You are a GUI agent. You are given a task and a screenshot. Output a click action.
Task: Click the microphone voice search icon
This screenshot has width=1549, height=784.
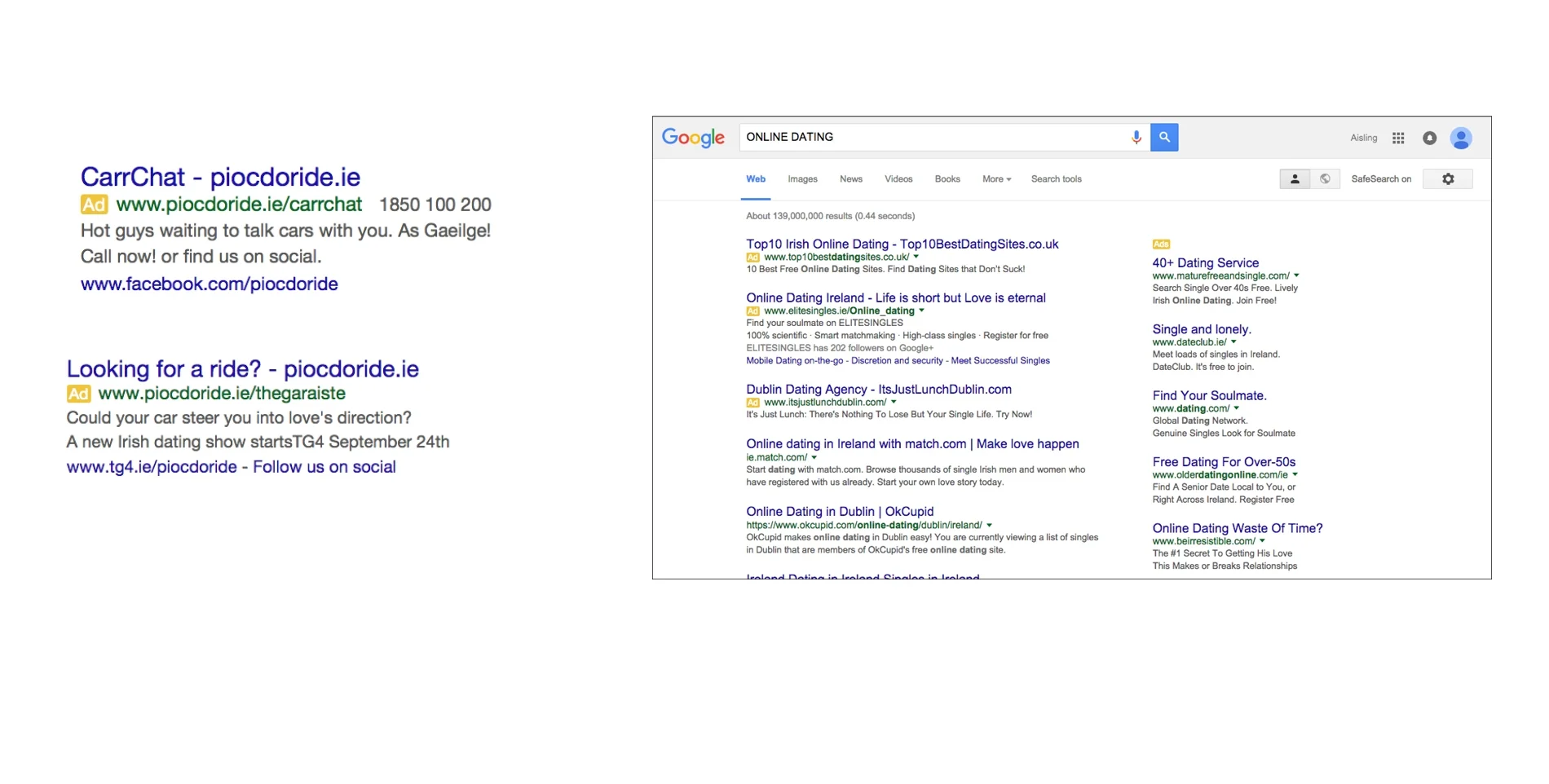[x=1136, y=137]
